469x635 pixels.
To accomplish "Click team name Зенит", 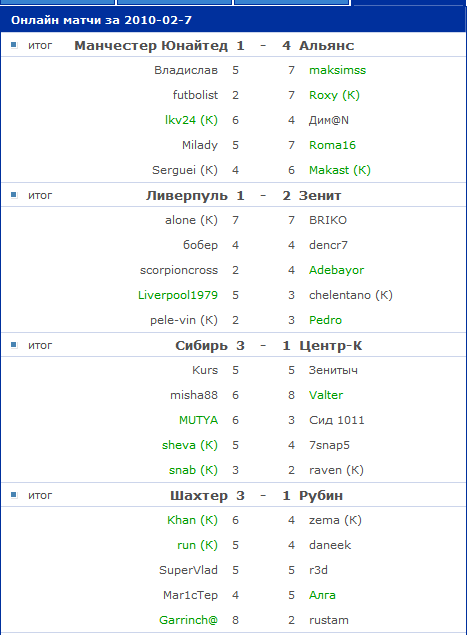I will [320, 196].
